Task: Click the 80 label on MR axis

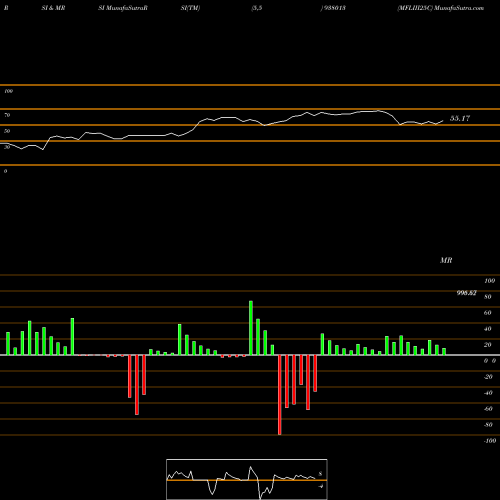Action: pyautogui.click(x=488, y=297)
